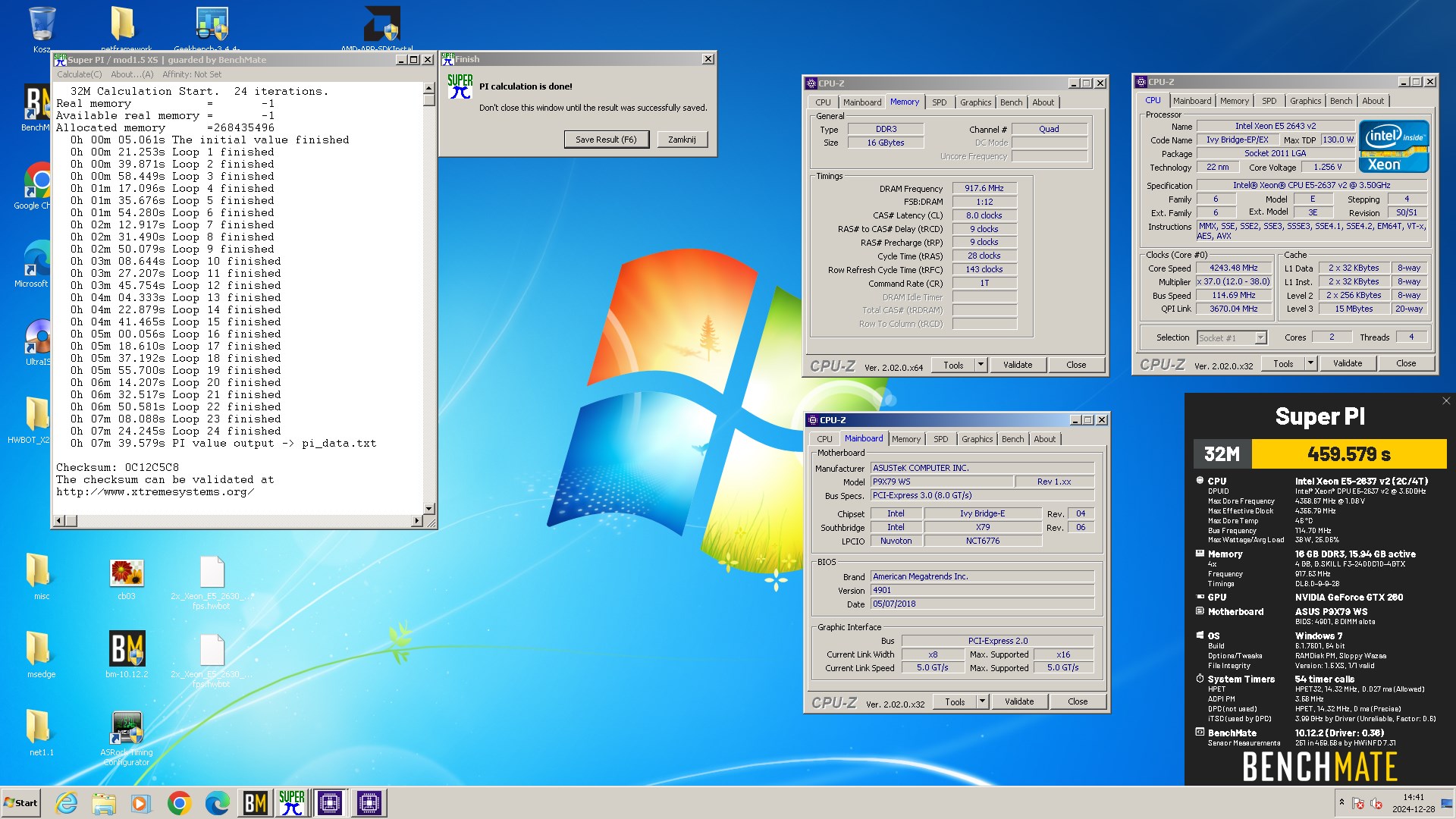
Task: Click the DRAM Frequency value 917.6 MHz
Action: coord(984,188)
